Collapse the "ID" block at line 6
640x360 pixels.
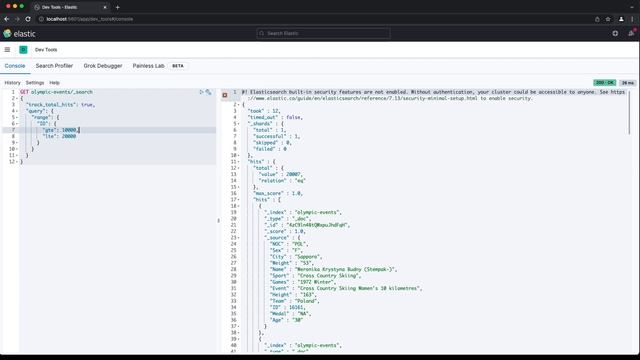(x=17, y=124)
